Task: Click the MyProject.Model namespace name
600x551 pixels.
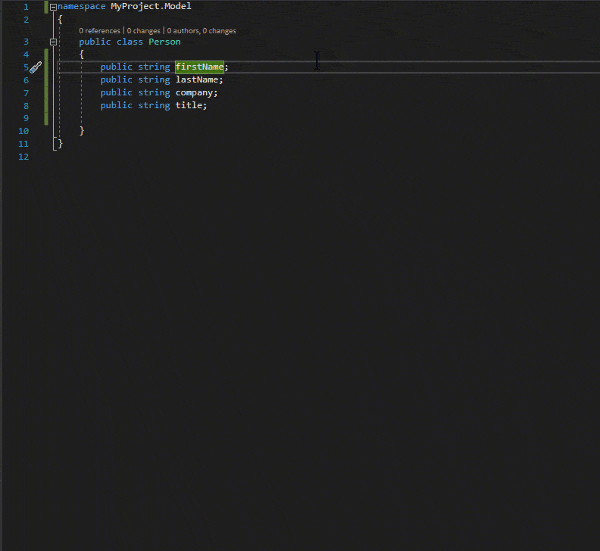Action: (151, 6)
